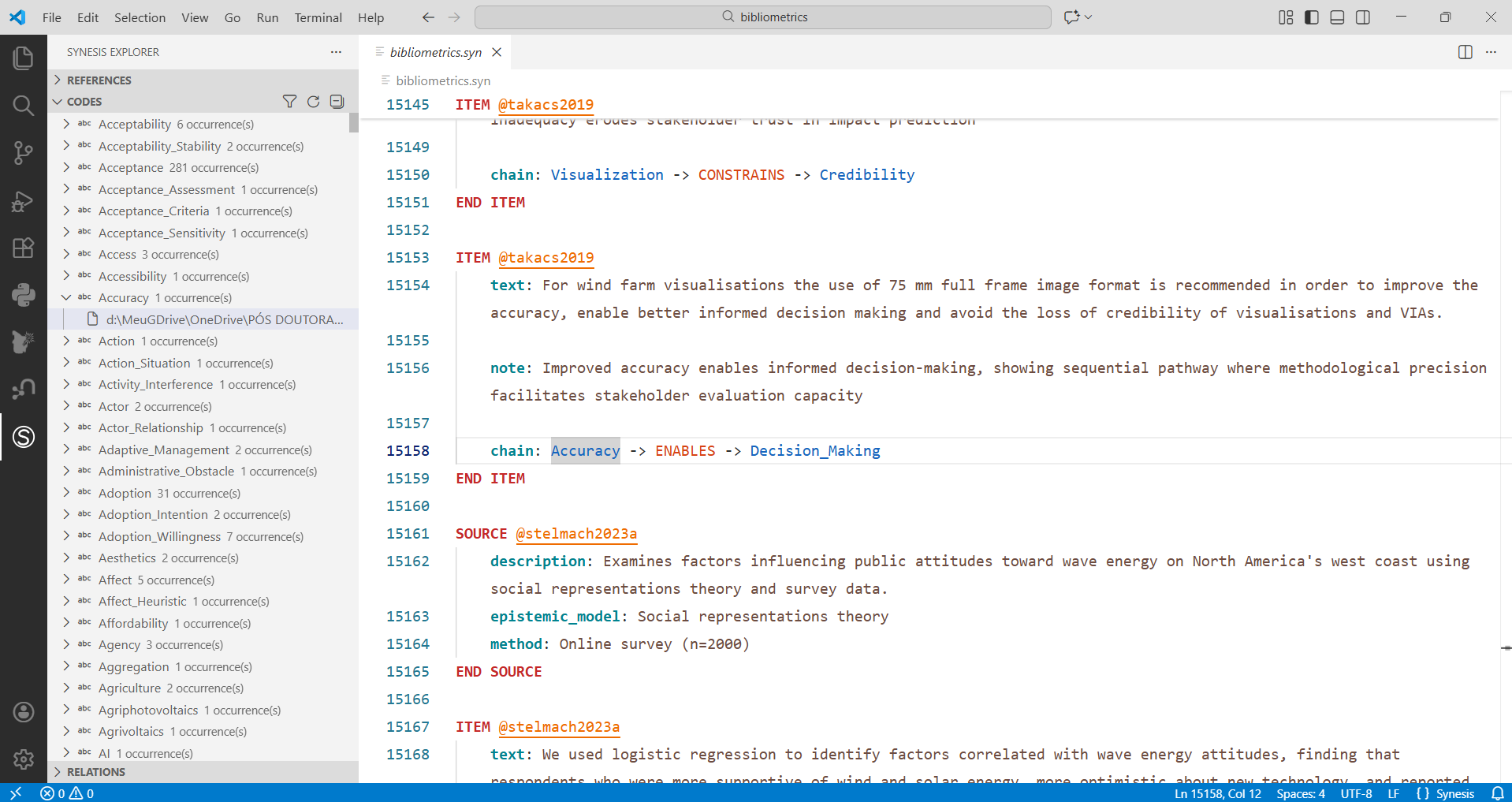Collapse the Accuracy code tree item

[67, 298]
